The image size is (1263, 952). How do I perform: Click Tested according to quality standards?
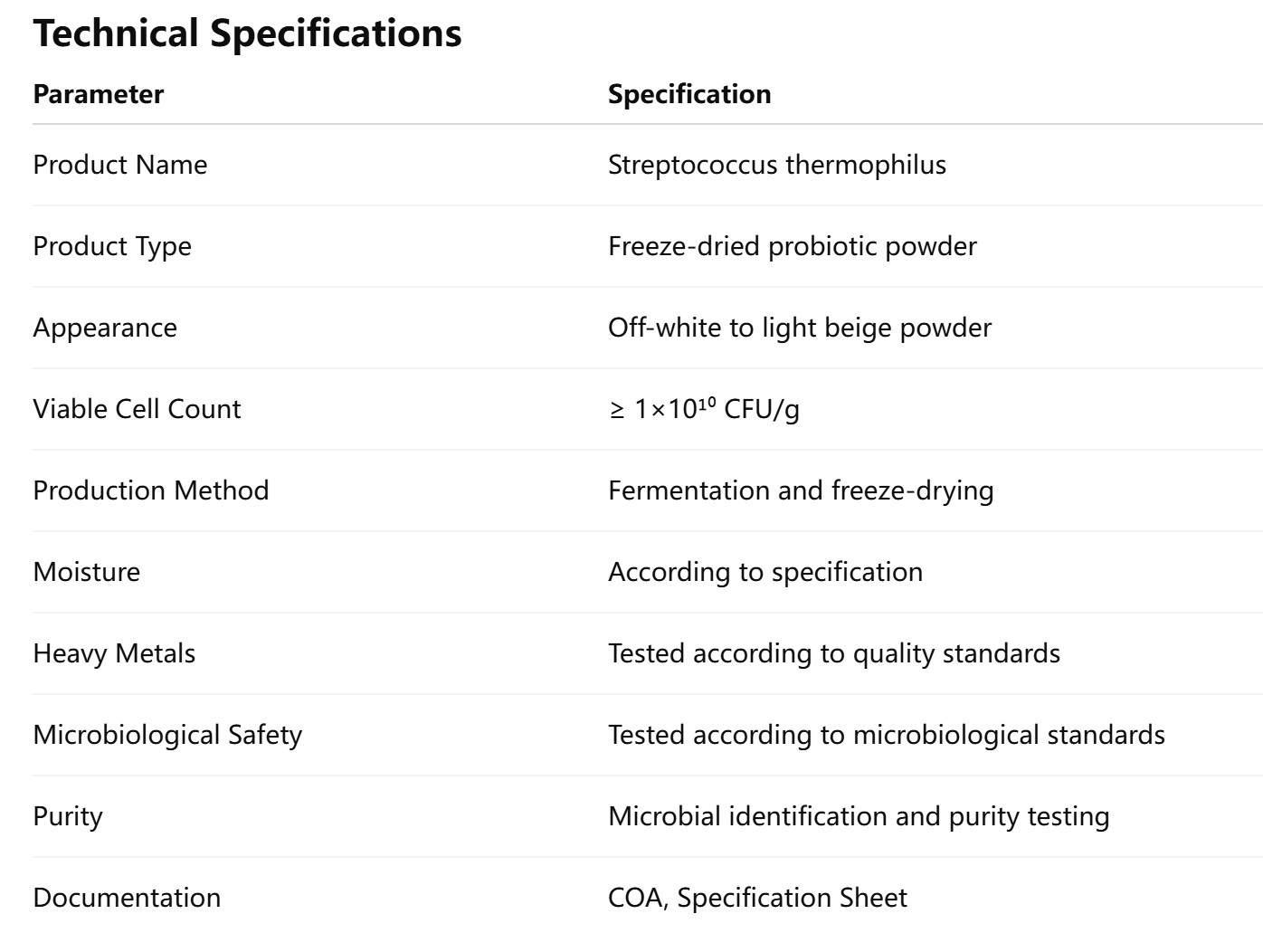pyautogui.click(x=834, y=653)
